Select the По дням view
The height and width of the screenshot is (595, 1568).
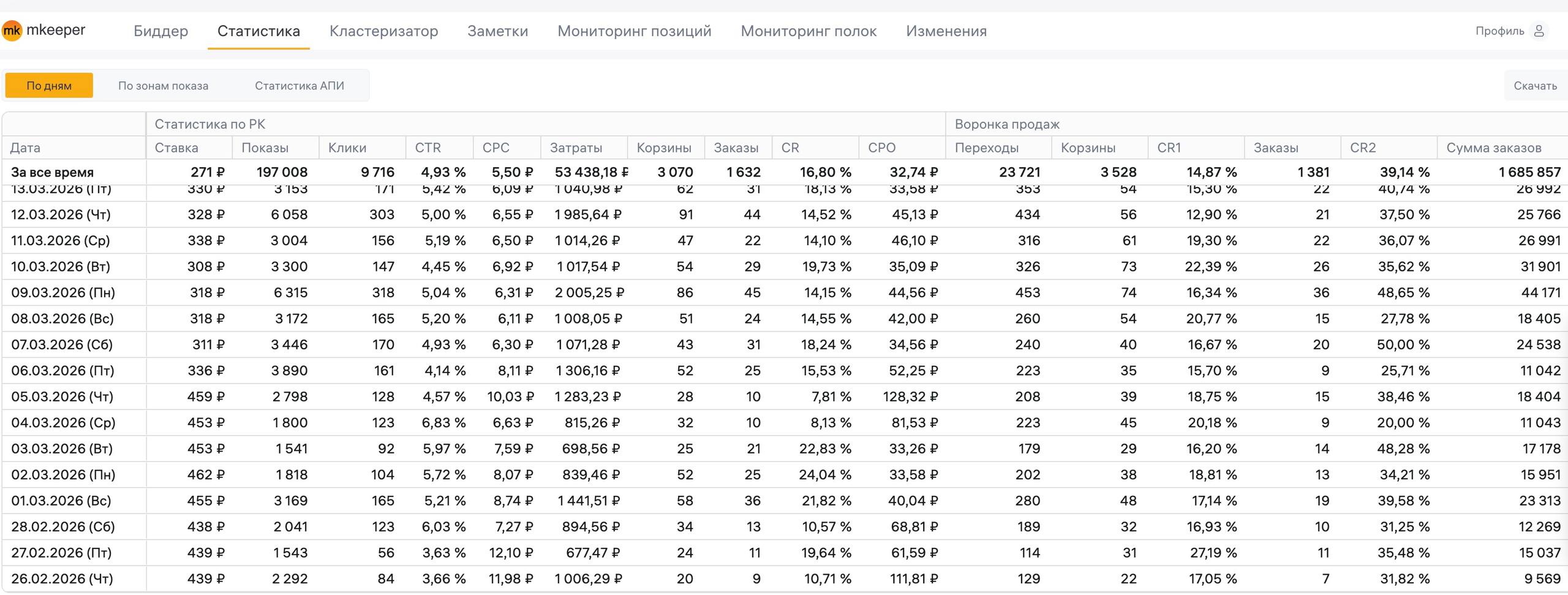[x=49, y=86]
